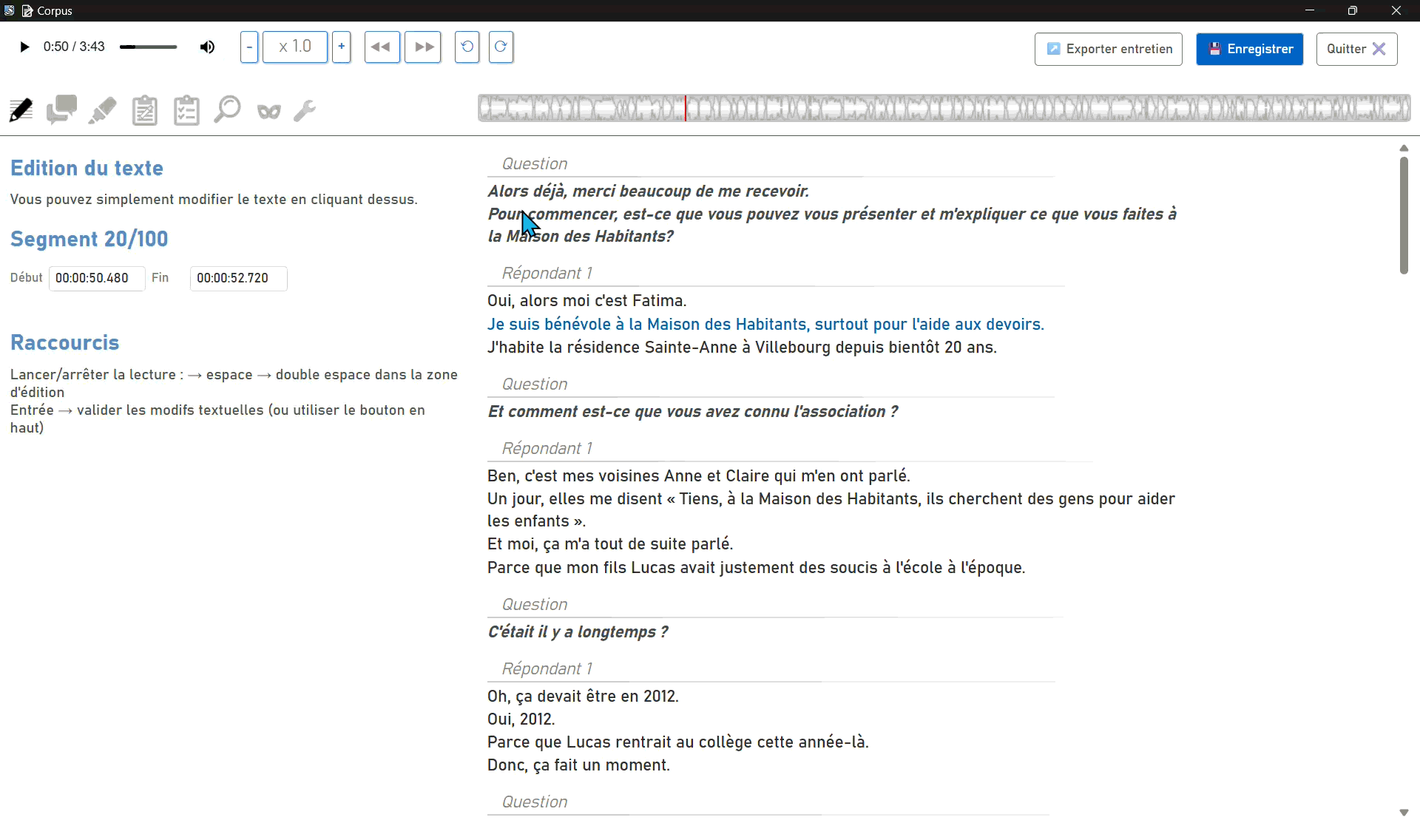Screen dimensions: 1420x840
Task: Click question 'C'était il y a longtemps ?'
Action: [x=578, y=632]
